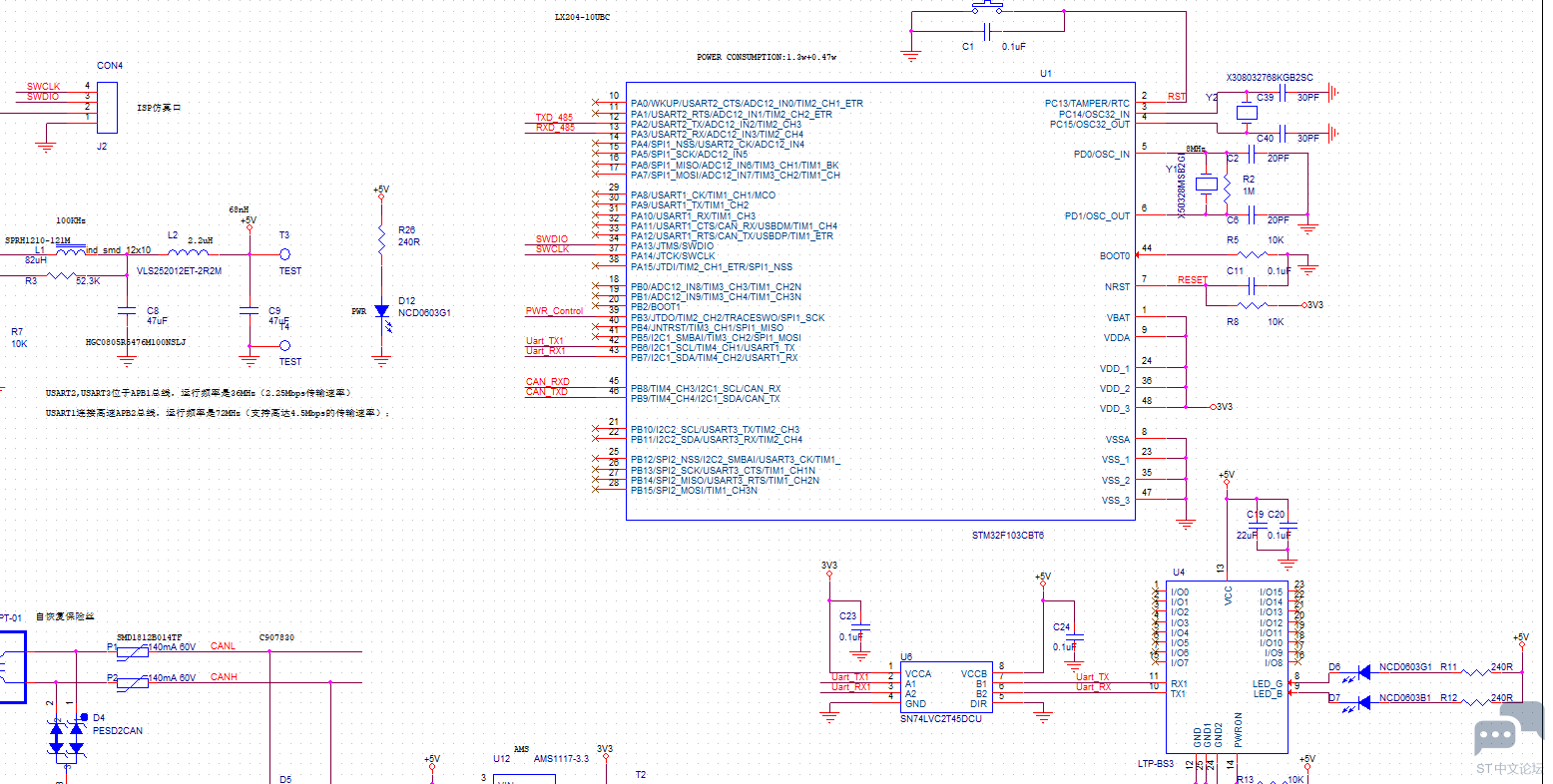Select the SN74LVC2T45DCU part name
Image resolution: width=1553 pixels, height=784 pixels.
pyautogui.click(x=941, y=718)
